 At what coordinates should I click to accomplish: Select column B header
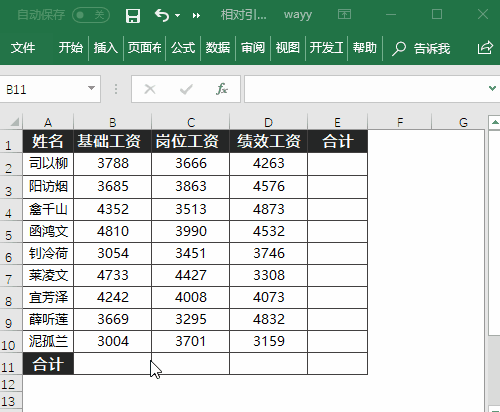coord(113,122)
